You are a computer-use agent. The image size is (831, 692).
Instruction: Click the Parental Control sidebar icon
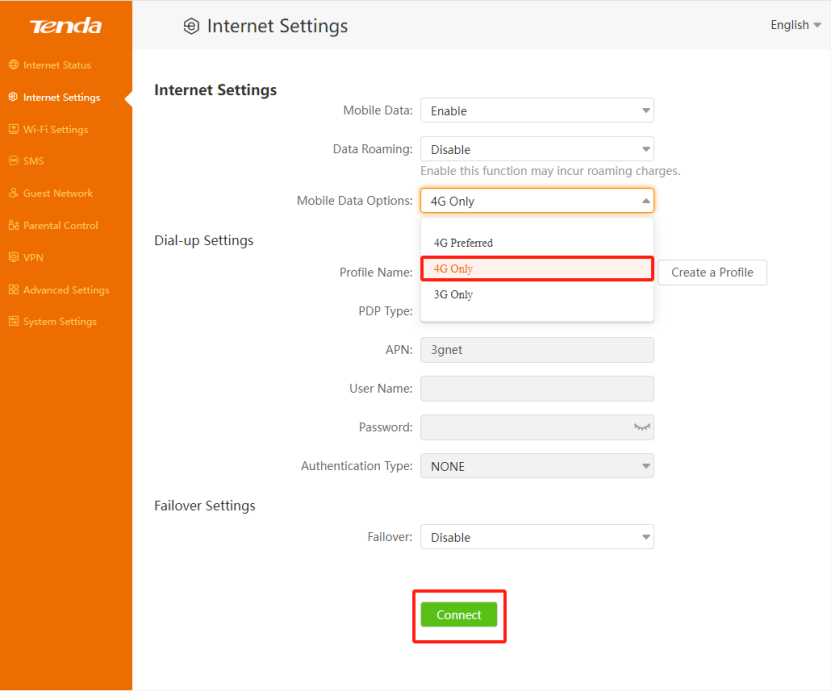tap(14, 225)
